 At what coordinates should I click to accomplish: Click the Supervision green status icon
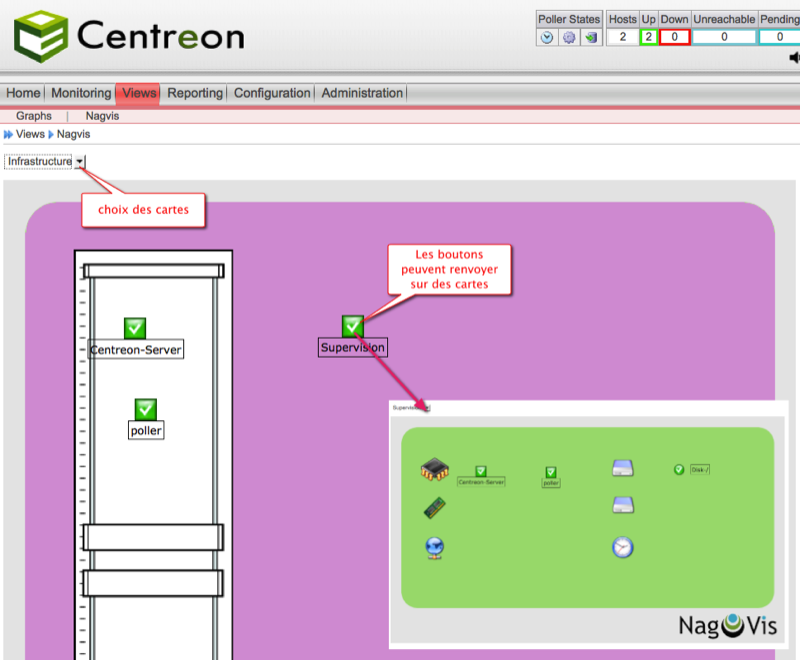(x=352, y=326)
